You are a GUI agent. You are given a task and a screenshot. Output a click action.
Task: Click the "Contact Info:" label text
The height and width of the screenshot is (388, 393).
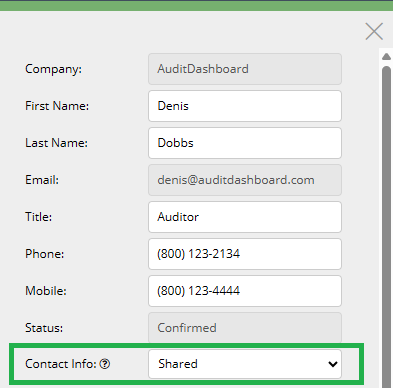tap(61, 364)
